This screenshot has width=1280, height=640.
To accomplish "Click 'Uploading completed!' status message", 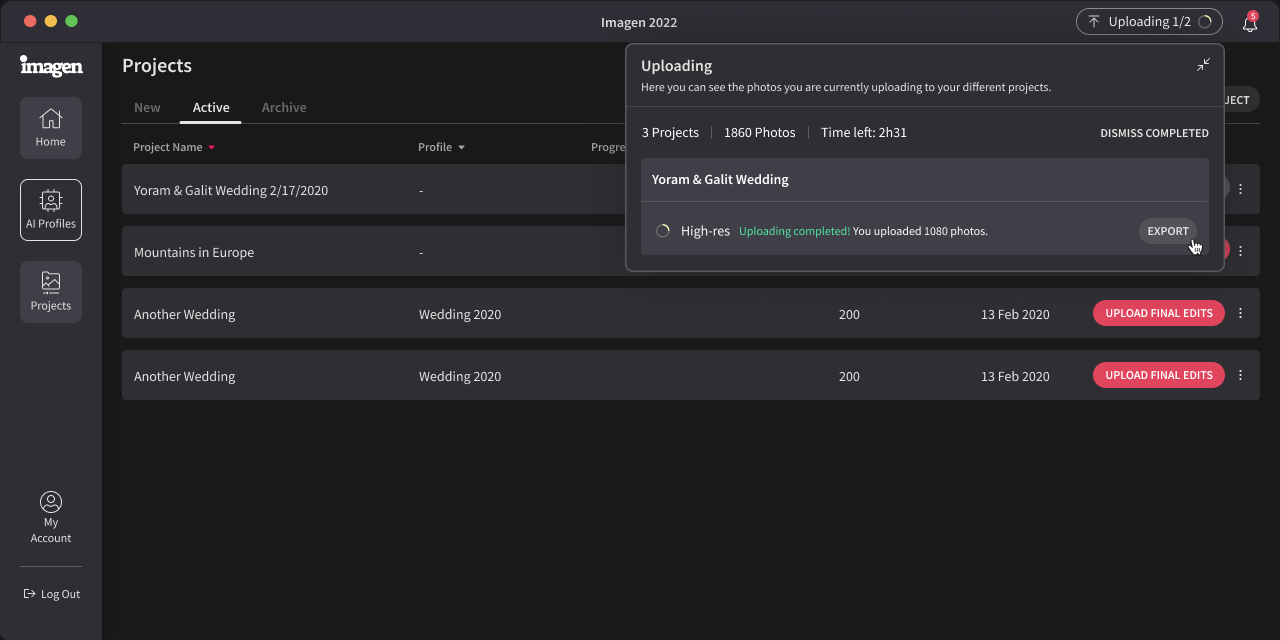I will click(x=795, y=231).
